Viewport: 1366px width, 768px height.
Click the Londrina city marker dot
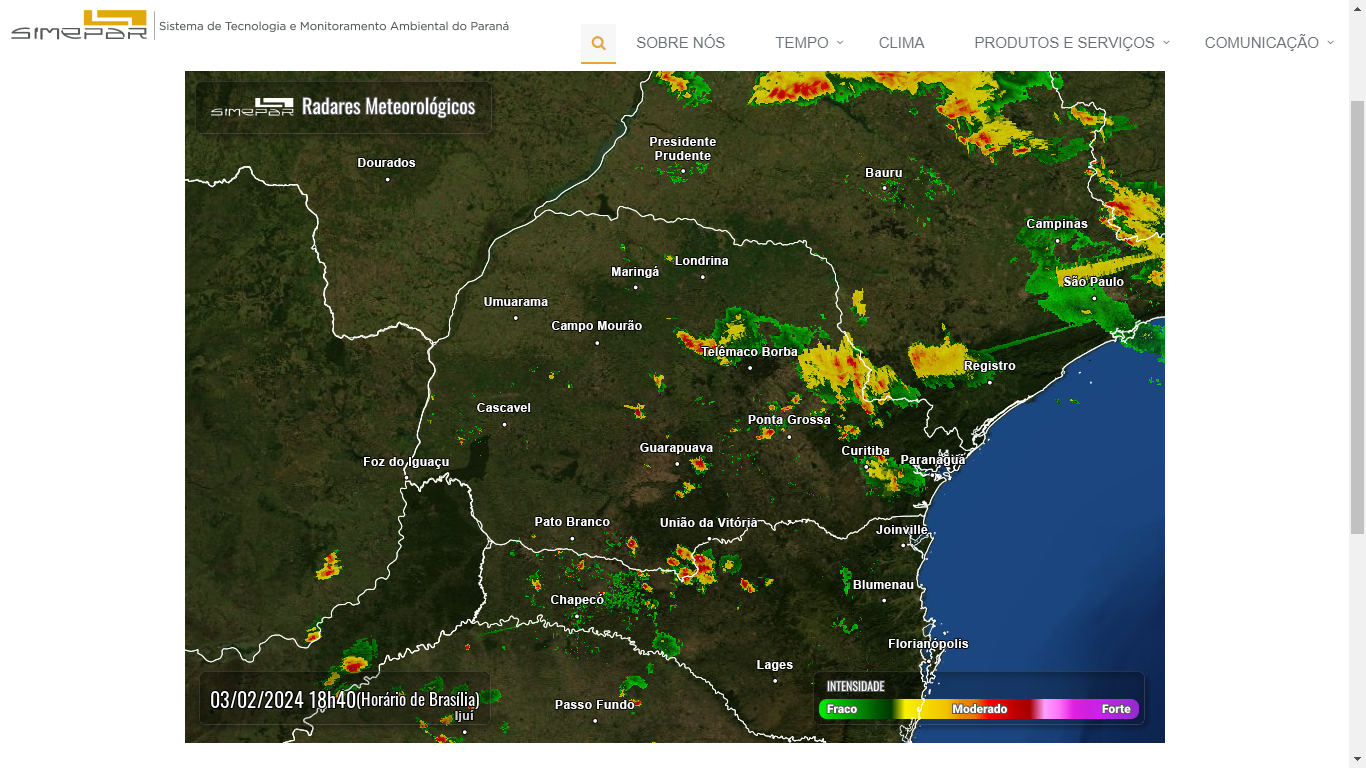click(702, 277)
